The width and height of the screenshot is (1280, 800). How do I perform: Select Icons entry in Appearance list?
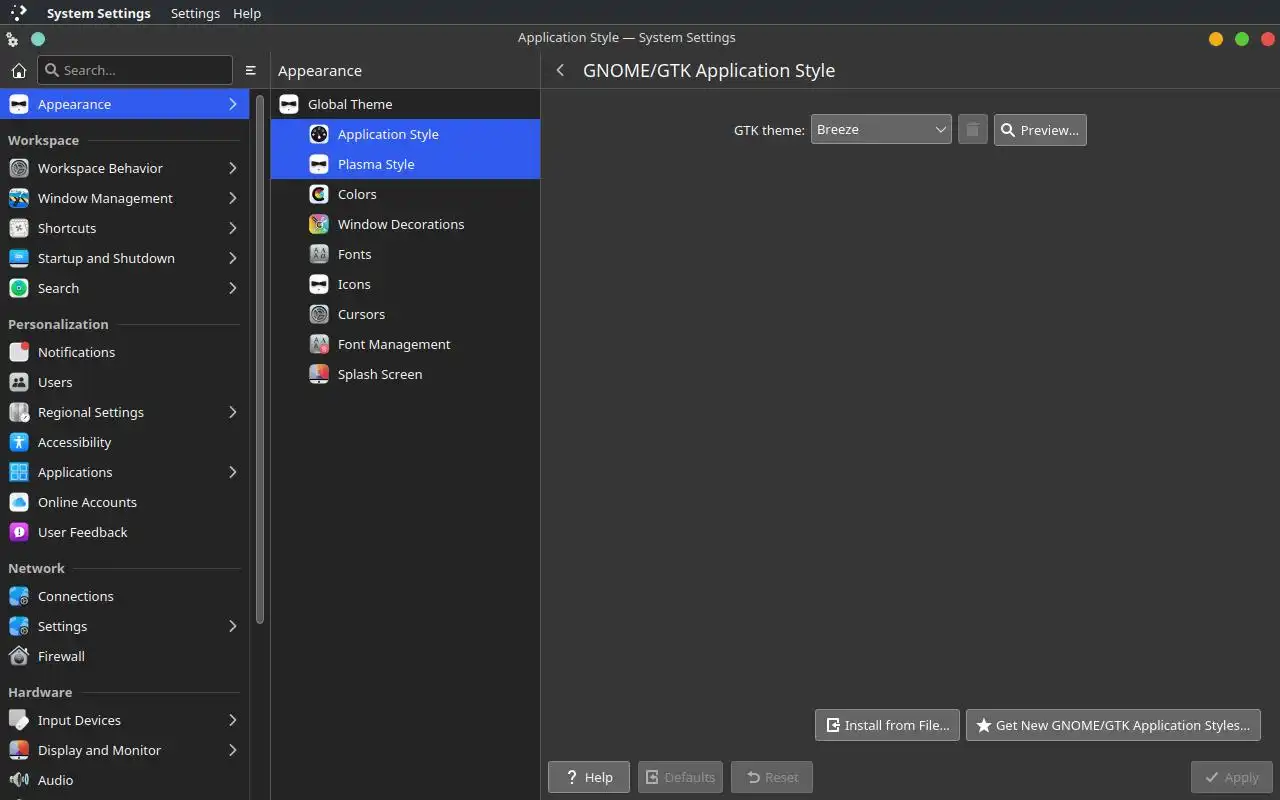tap(405, 284)
